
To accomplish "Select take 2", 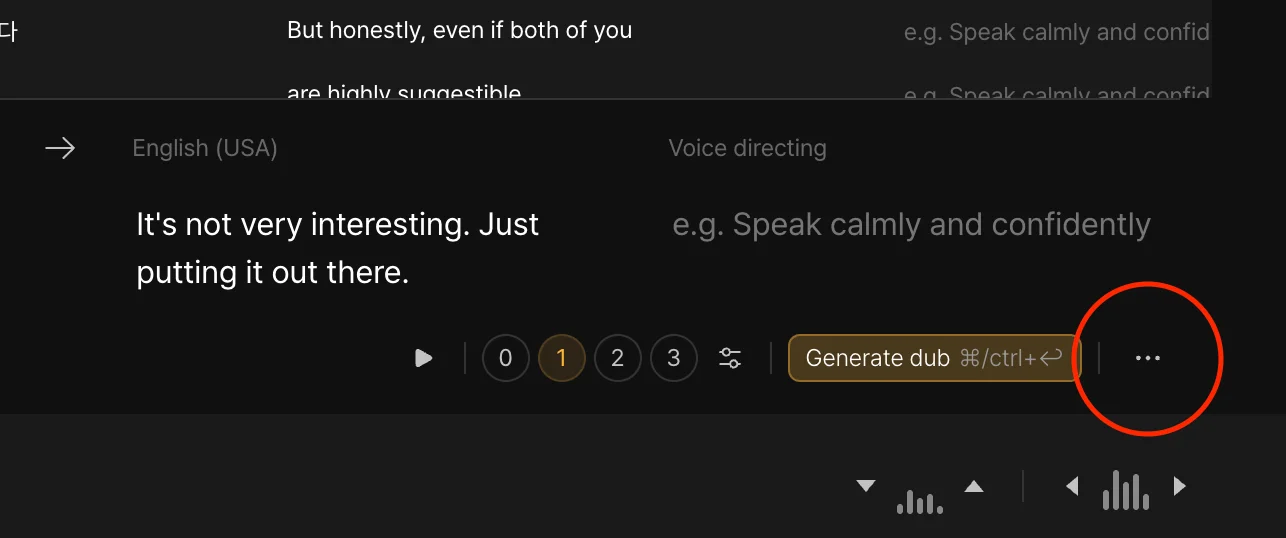I will click(x=618, y=358).
